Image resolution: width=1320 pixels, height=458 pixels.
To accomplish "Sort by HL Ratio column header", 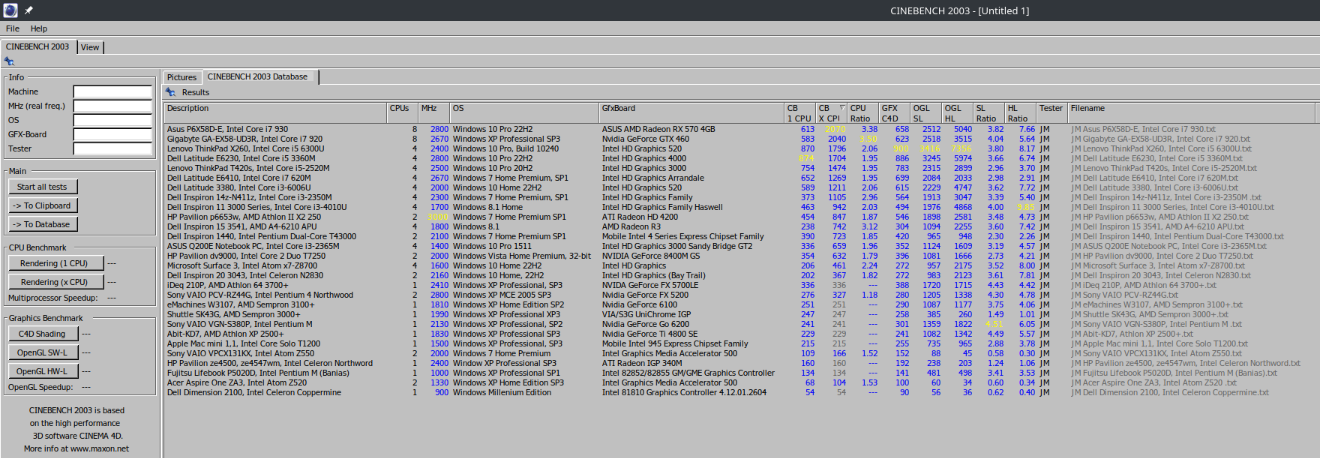I will 1022,112.
